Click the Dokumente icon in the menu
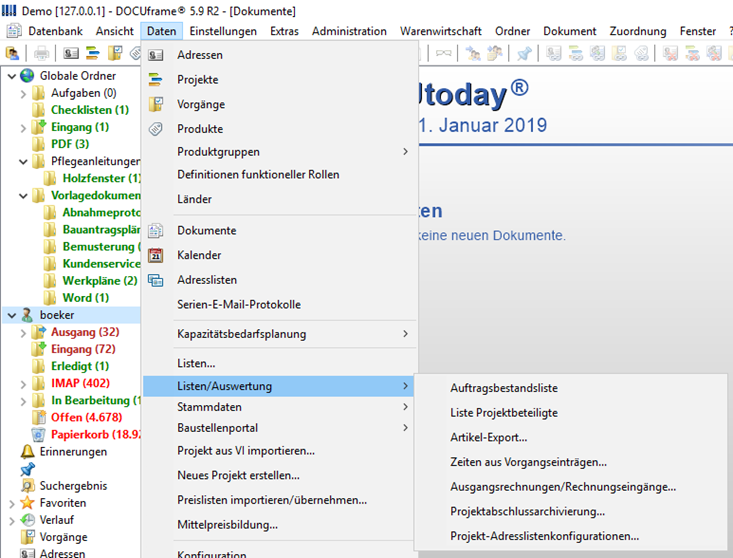 (155, 230)
